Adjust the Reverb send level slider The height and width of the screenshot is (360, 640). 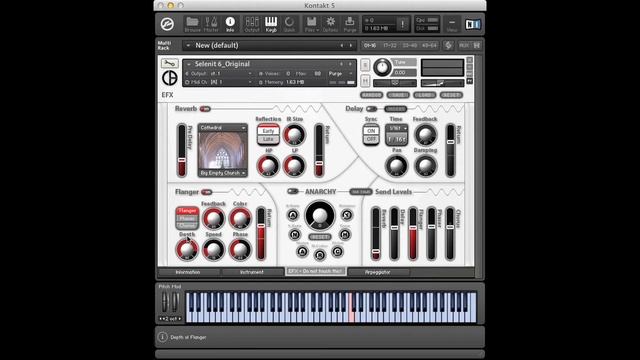[376, 234]
